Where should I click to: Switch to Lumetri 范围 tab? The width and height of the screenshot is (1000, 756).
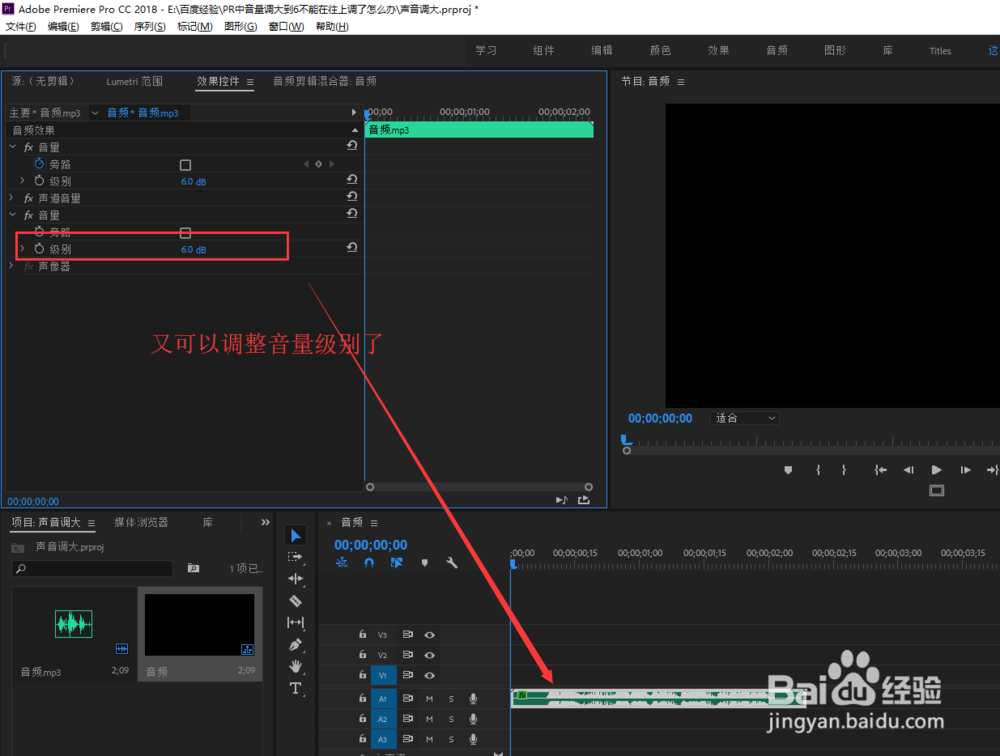(135, 81)
